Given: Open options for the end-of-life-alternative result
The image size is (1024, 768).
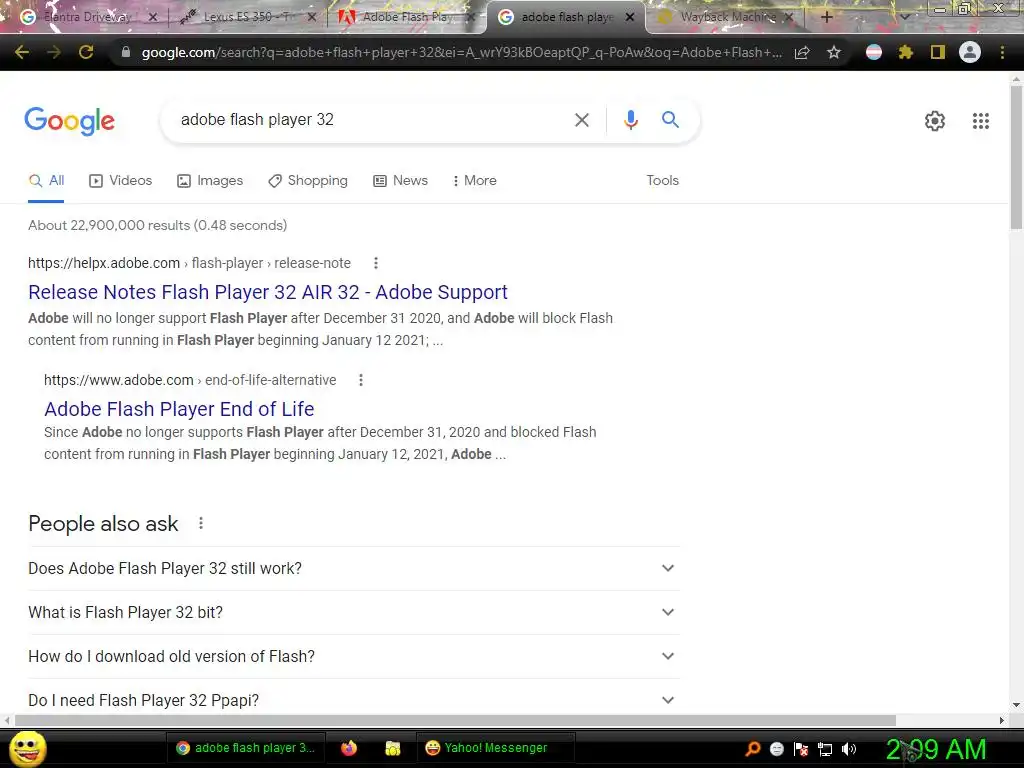Looking at the screenshot, I should pos(361,380).
